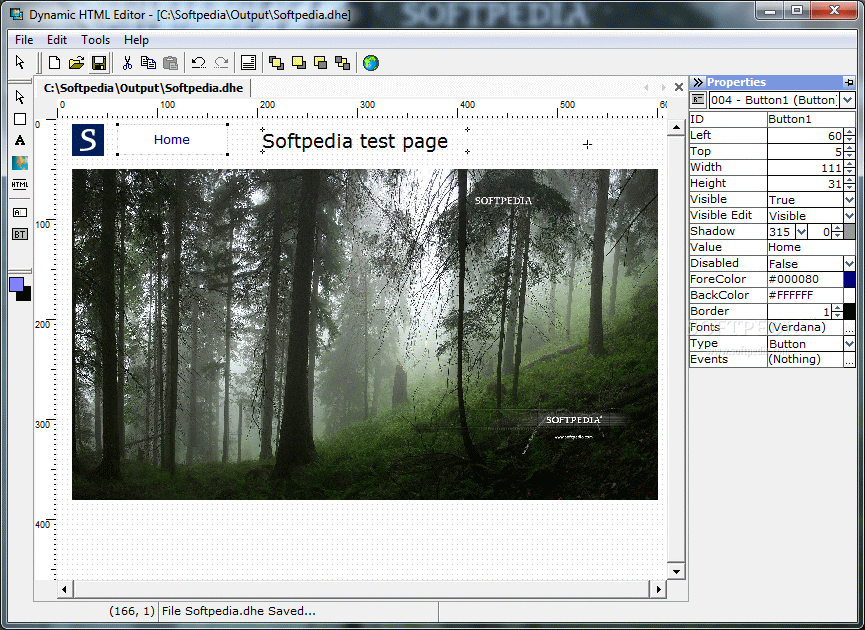Click the third yellow layer-order icon
This screenshot has height=630, width=865.
(321, 63)
